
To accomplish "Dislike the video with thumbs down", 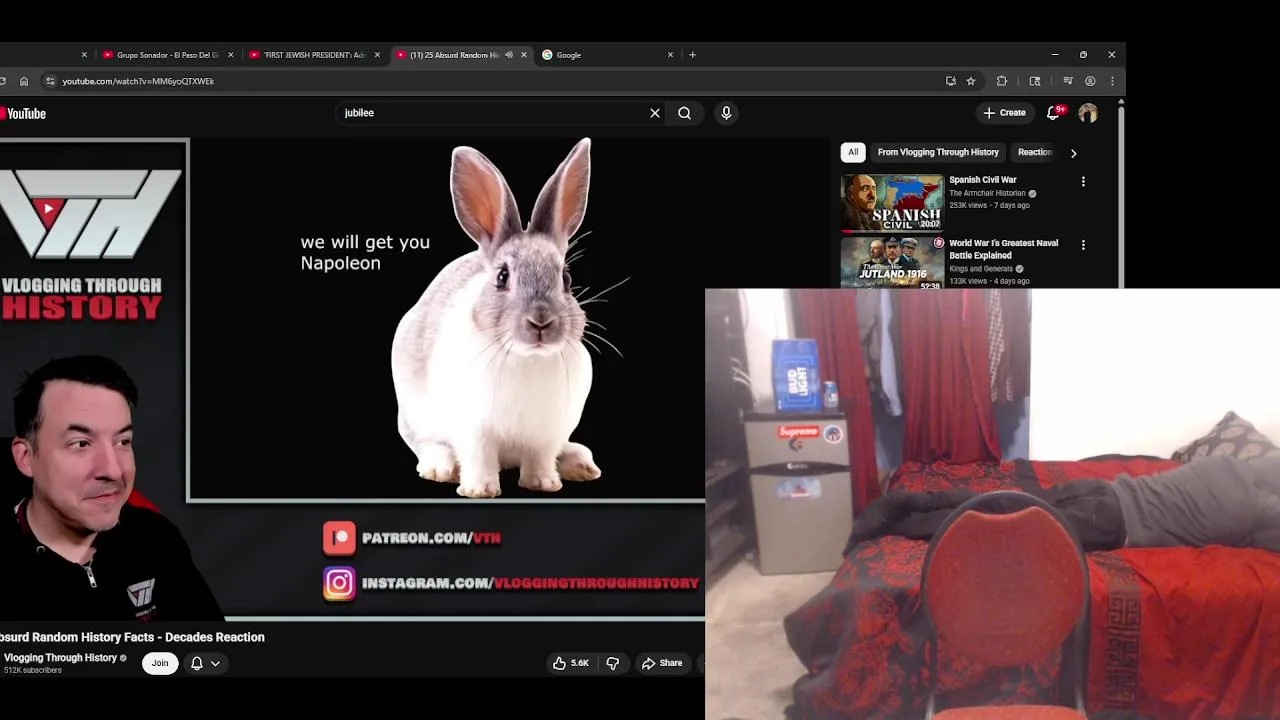I will (x=612, y=663).
